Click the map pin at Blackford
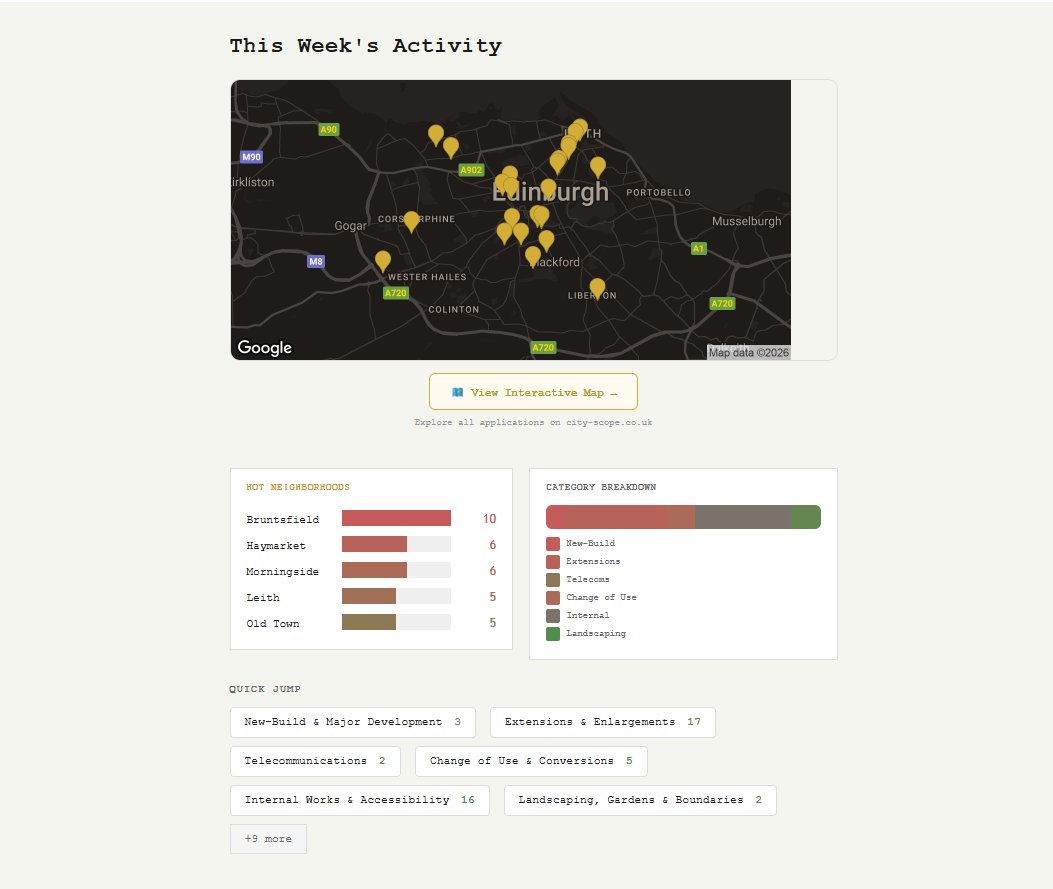 coord(533,256)
